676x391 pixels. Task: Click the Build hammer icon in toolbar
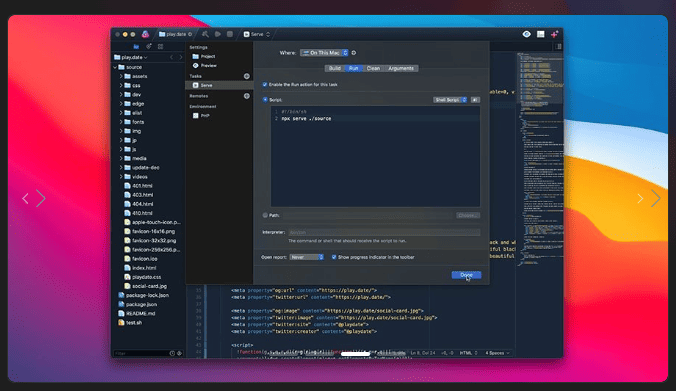[205, 34]
